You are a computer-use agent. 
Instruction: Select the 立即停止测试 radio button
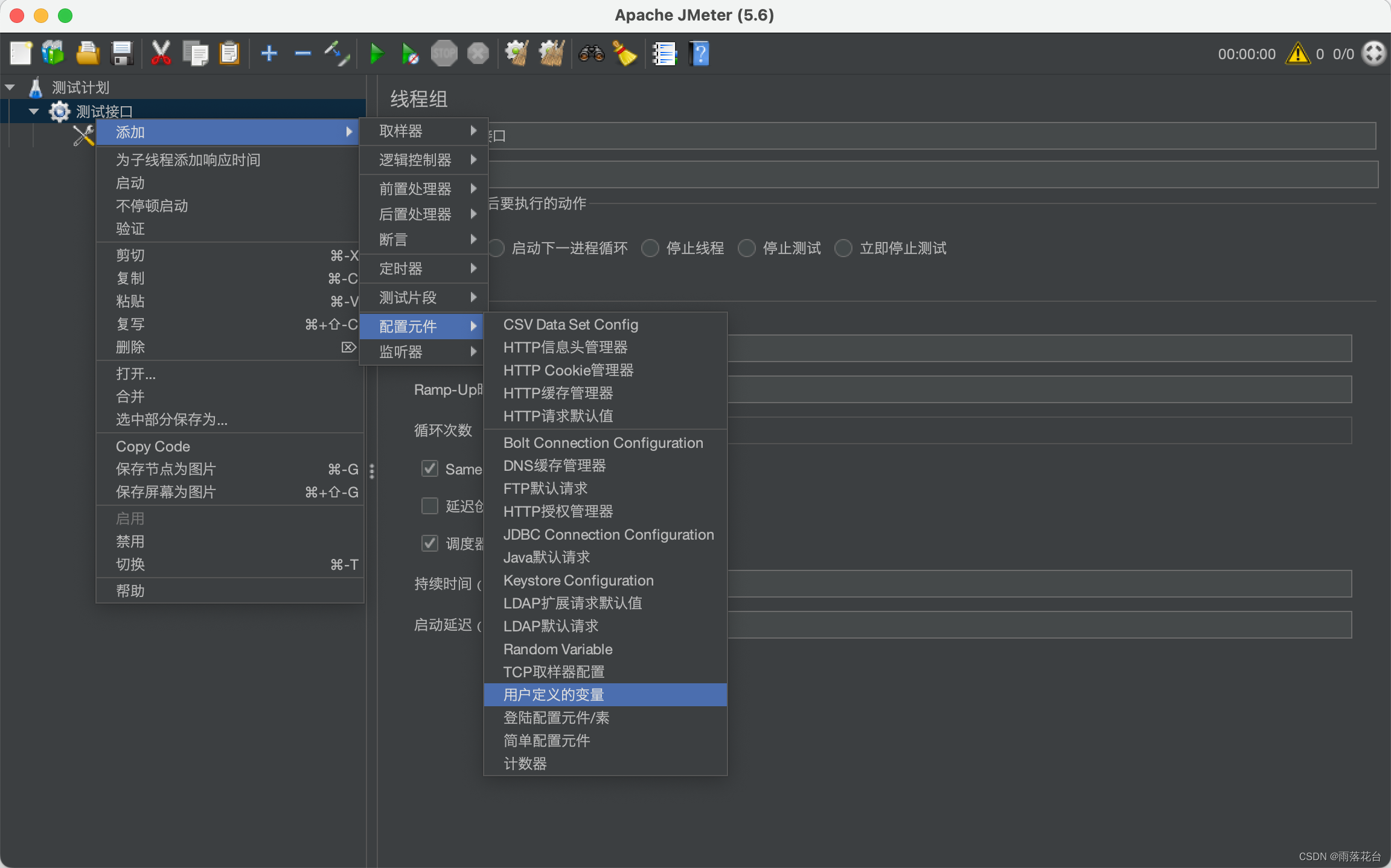[x=843, y=248]
